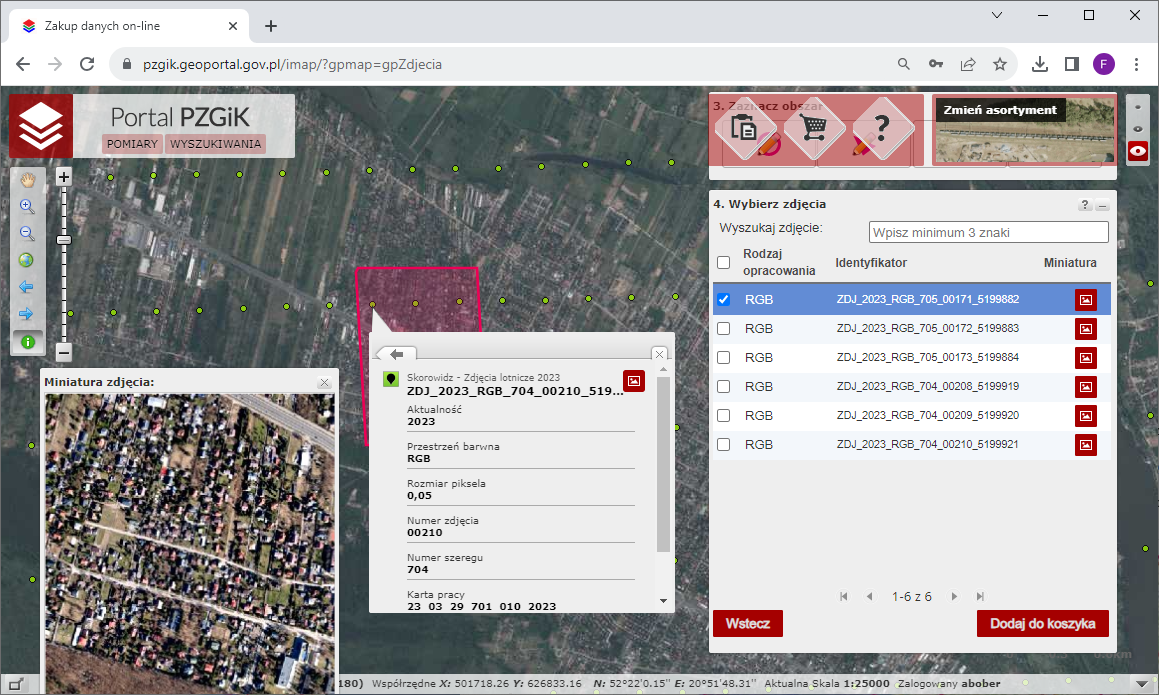Image resolution: width=1159 pixels, height=695 pixels.
Task: Click the question mark help diamond
Action: pyautogui.click(x=881, y=129)
